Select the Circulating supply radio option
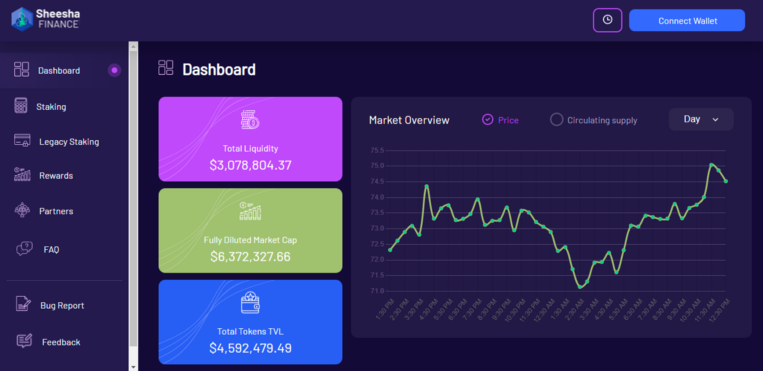This screenshot has width=763, height=371. coord(593,120)
